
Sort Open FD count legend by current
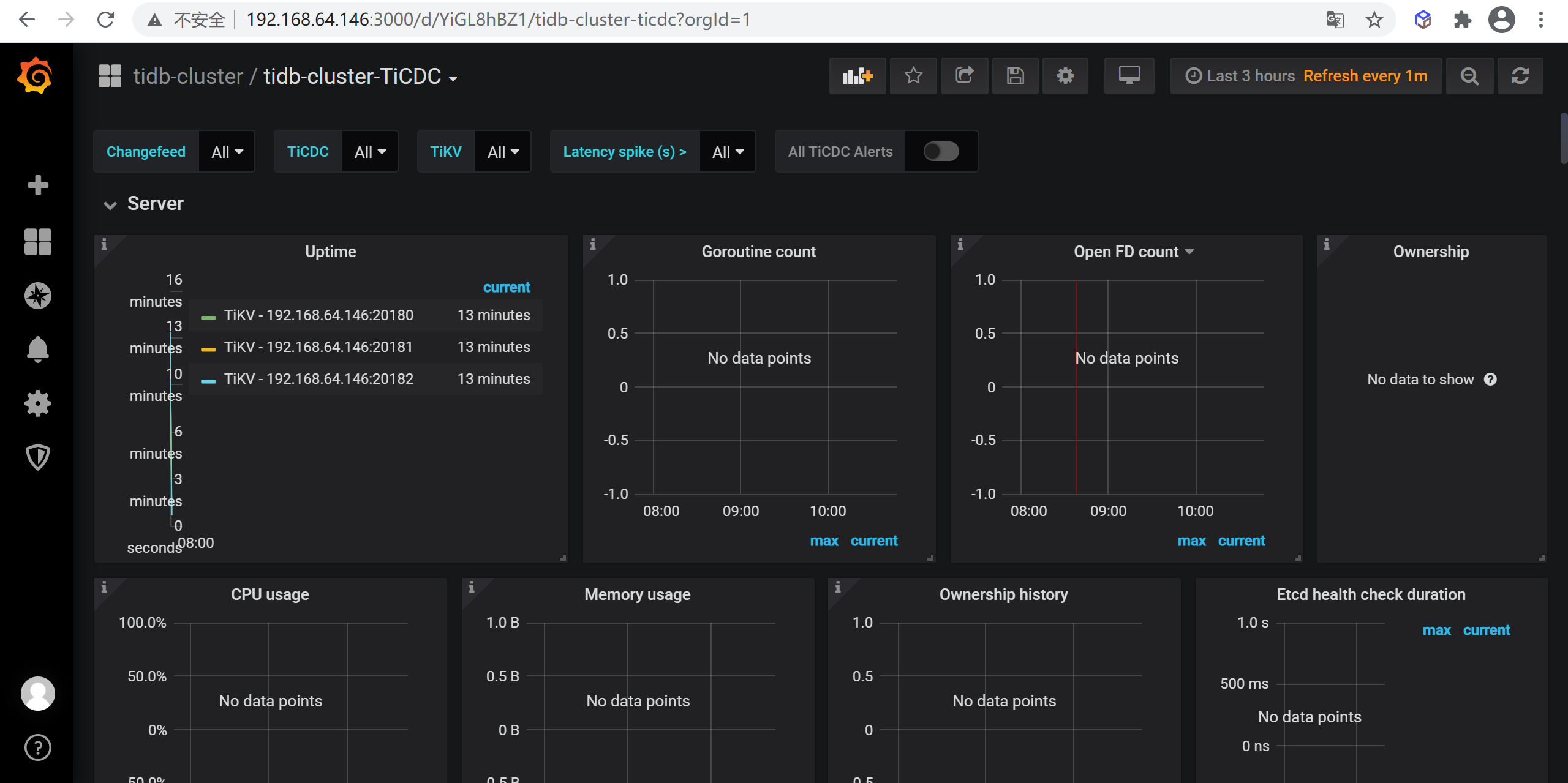point(1242,541)
